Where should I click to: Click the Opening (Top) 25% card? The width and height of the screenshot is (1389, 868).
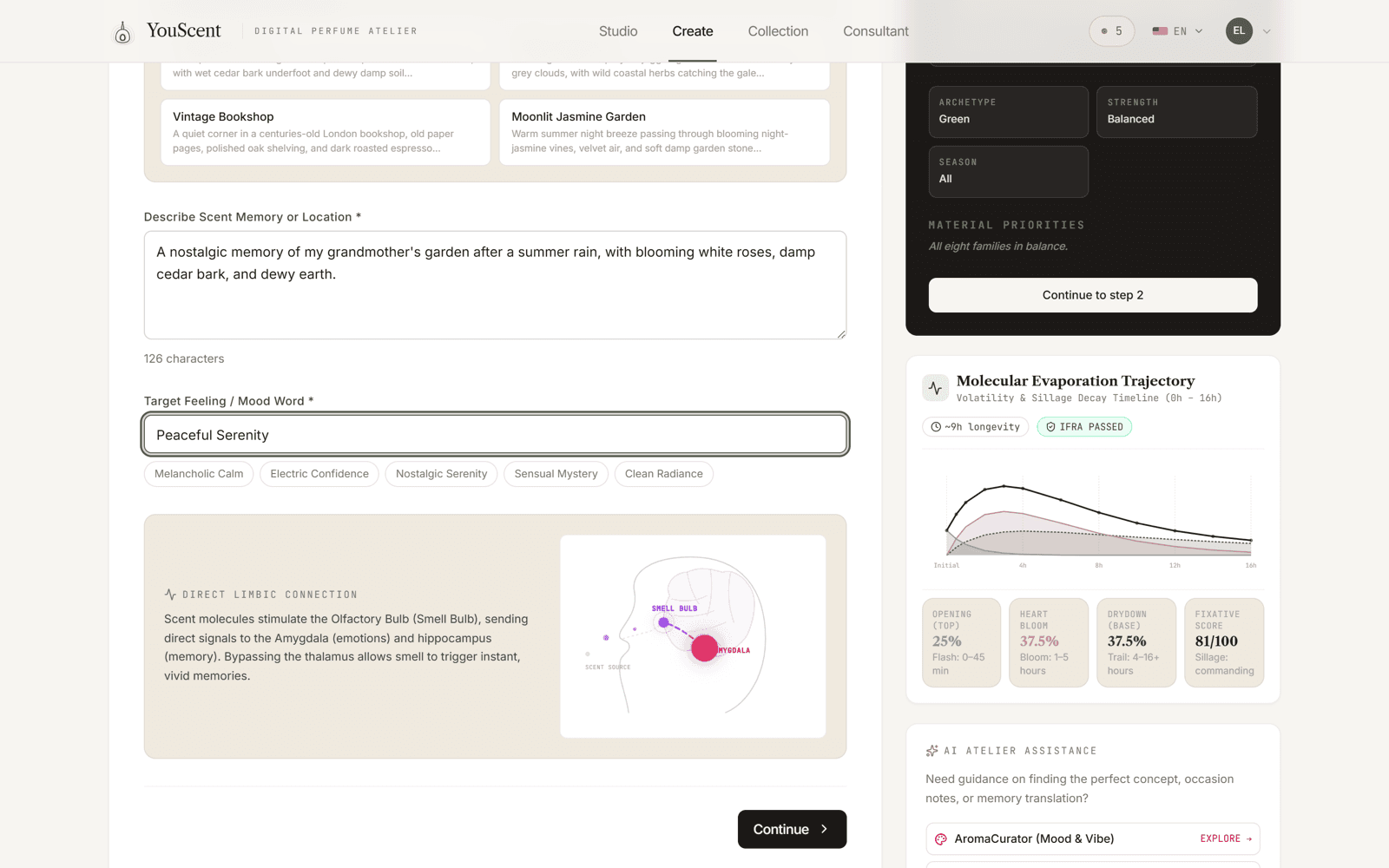961,642
